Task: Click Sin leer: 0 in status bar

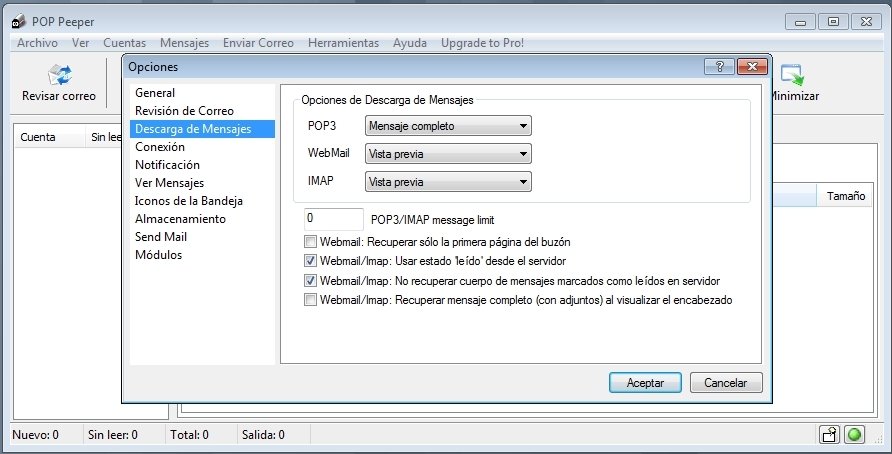Action: (x=113, y=435)
